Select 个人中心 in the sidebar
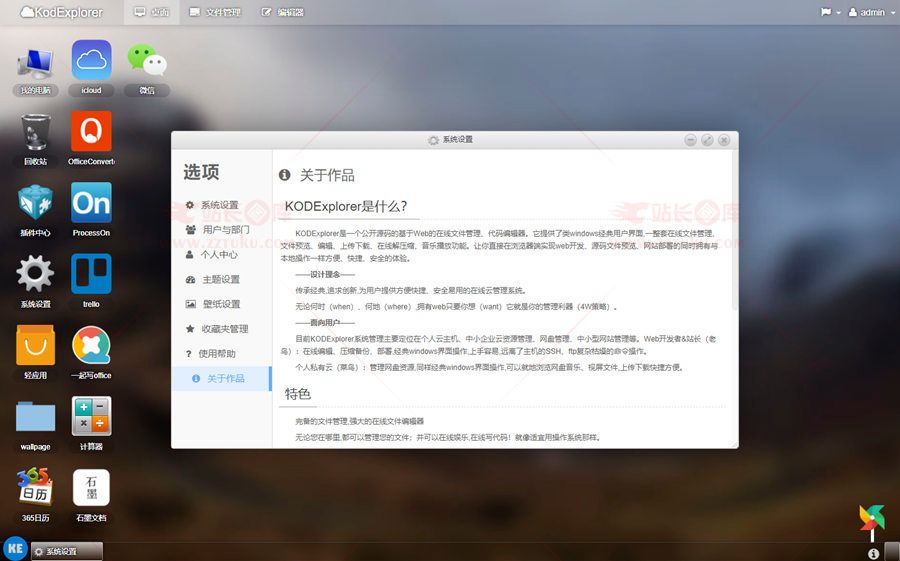The width and height of the screenshot is (900, 561). [221, 254]
